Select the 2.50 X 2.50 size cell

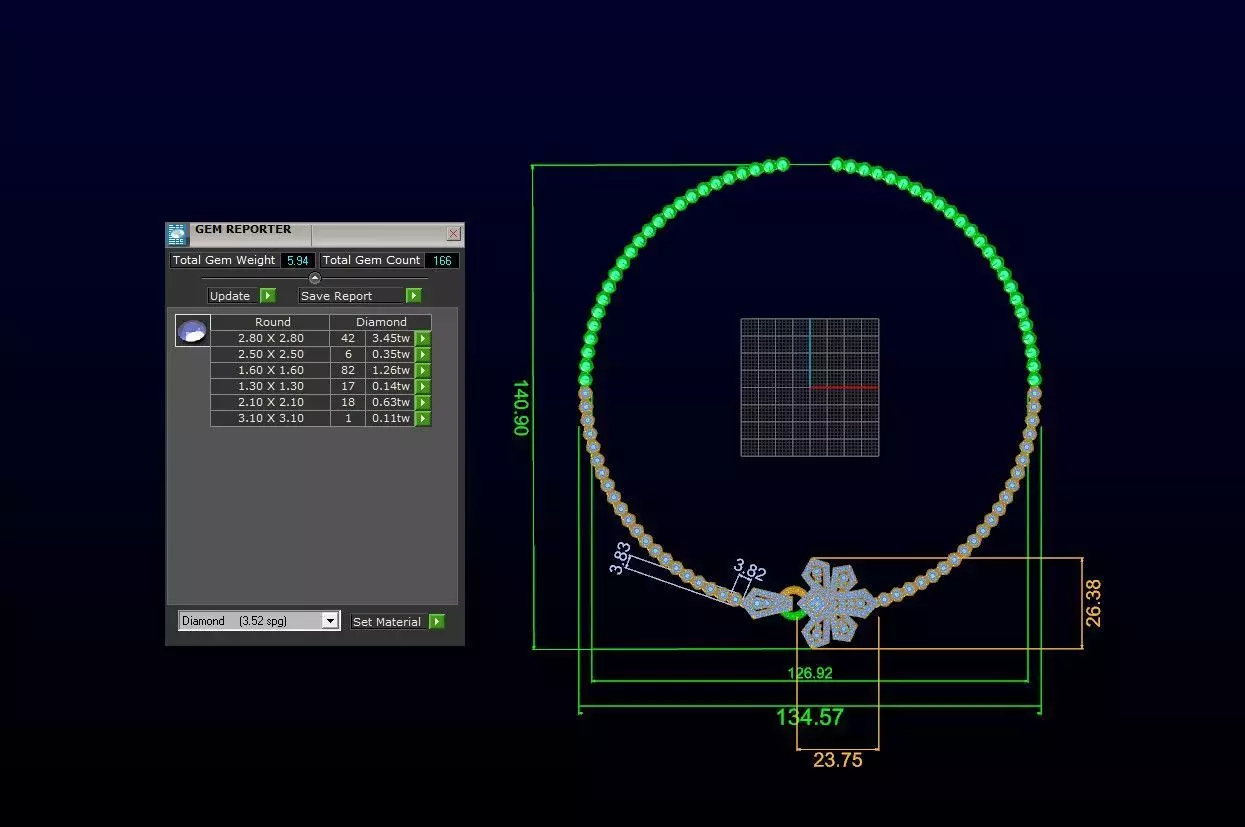click(x=271, y=355)
